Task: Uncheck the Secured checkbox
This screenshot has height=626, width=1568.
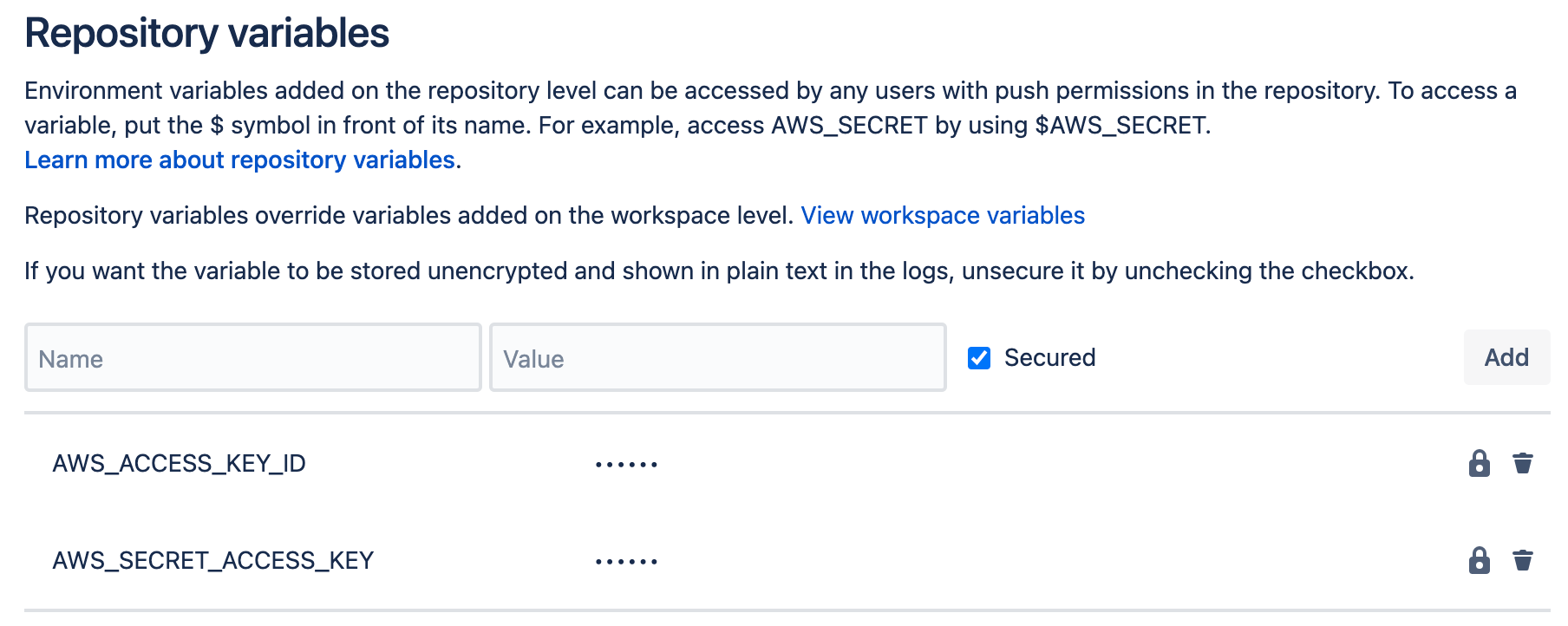Action: click(979, 358)
